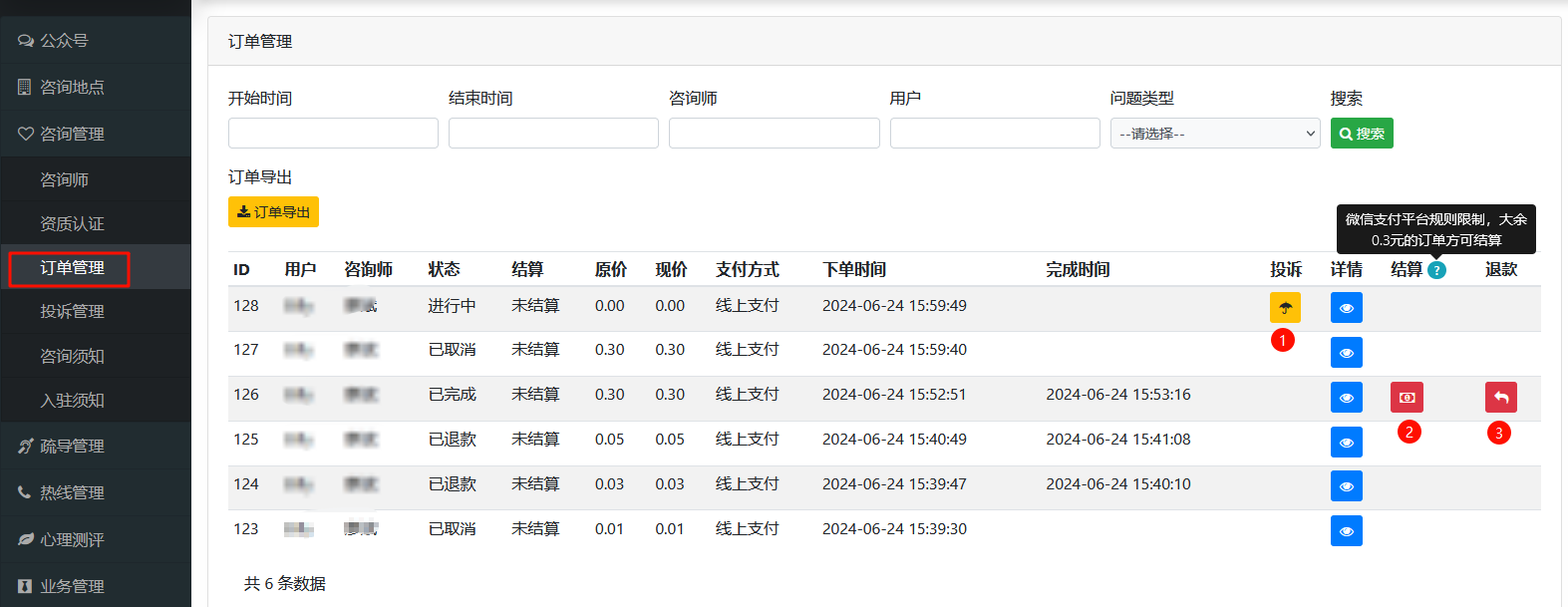
Task: Open details eye icon for order 125
Action: (x=1347, y=442)
